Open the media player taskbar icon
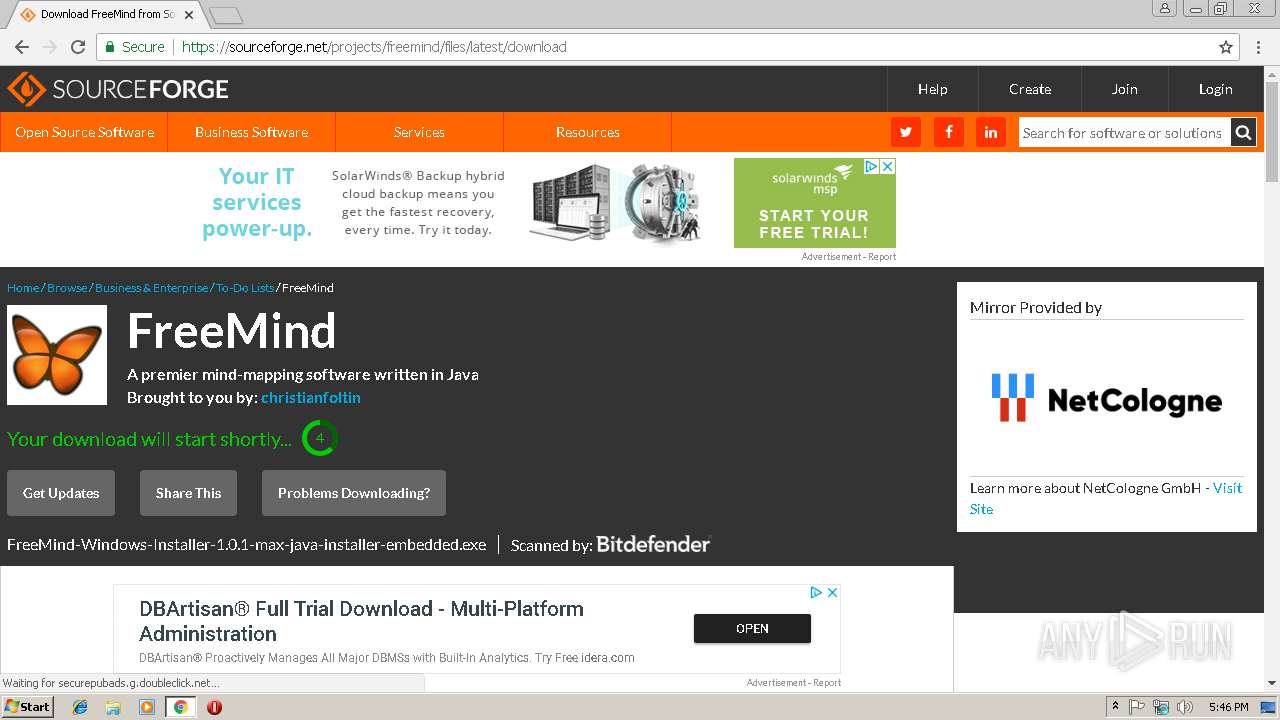The width and height of the screenshot is (1280, 720). 147,707
